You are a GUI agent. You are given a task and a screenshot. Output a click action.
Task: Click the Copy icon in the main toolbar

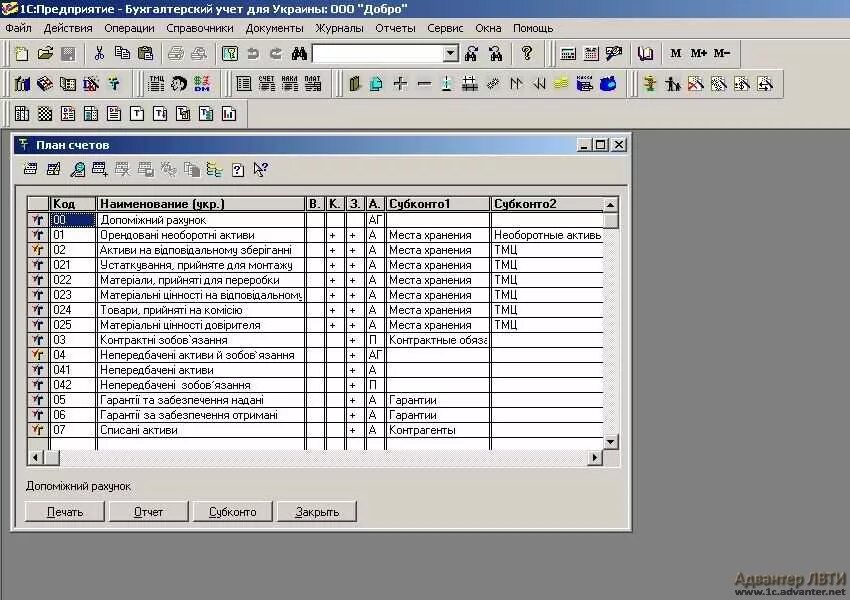point(122,53)
